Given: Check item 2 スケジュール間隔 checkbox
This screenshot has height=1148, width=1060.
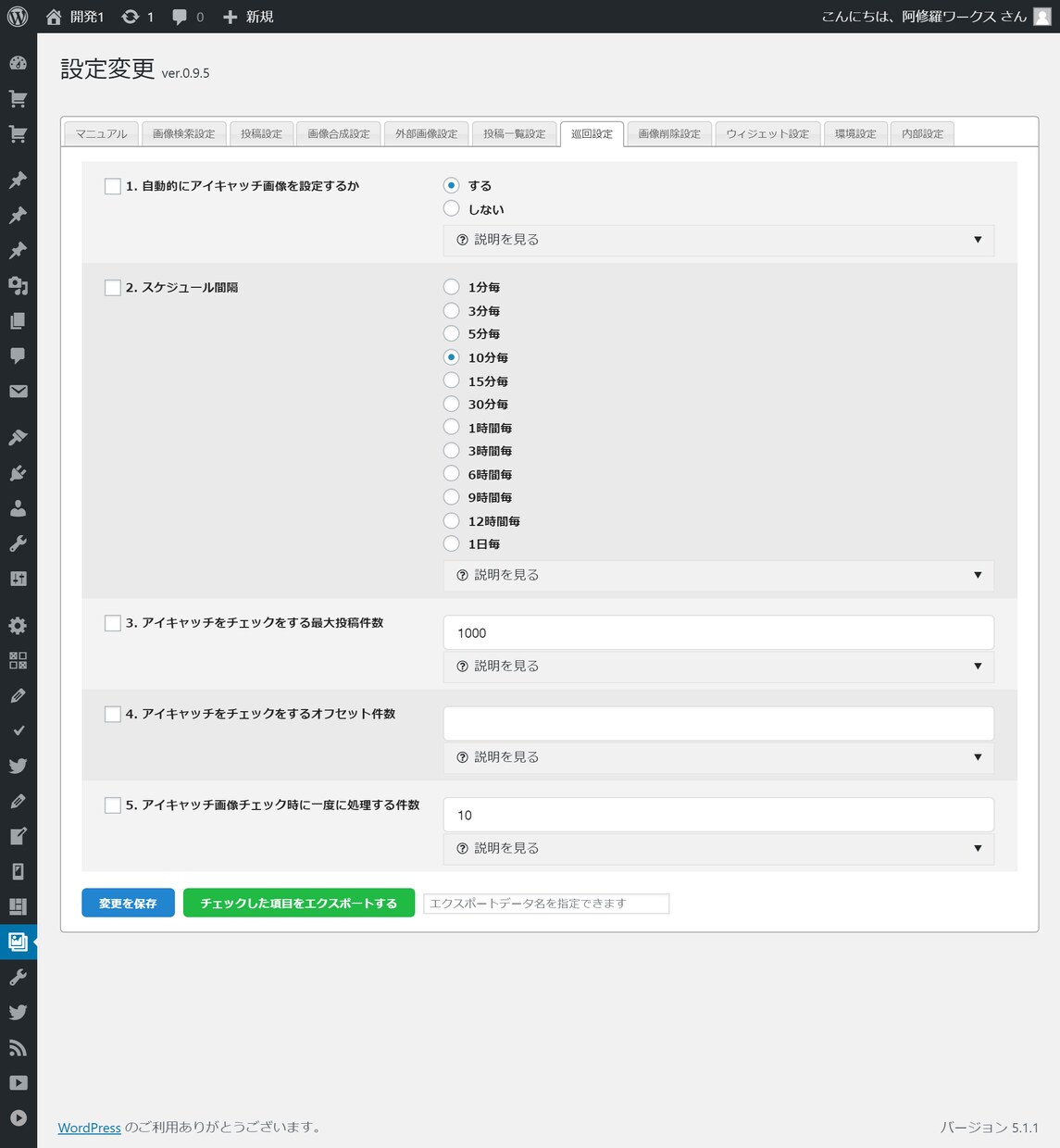Looking at the screenshot, I should click(x=113, y=288).
